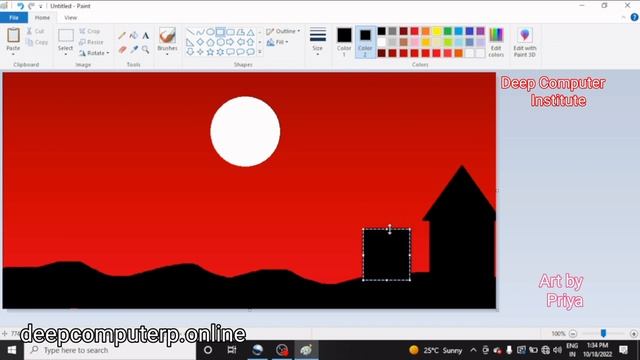This screenshot has height=360, width=640.
Task: Pick the orange swatch in top row
Action: 425,31
